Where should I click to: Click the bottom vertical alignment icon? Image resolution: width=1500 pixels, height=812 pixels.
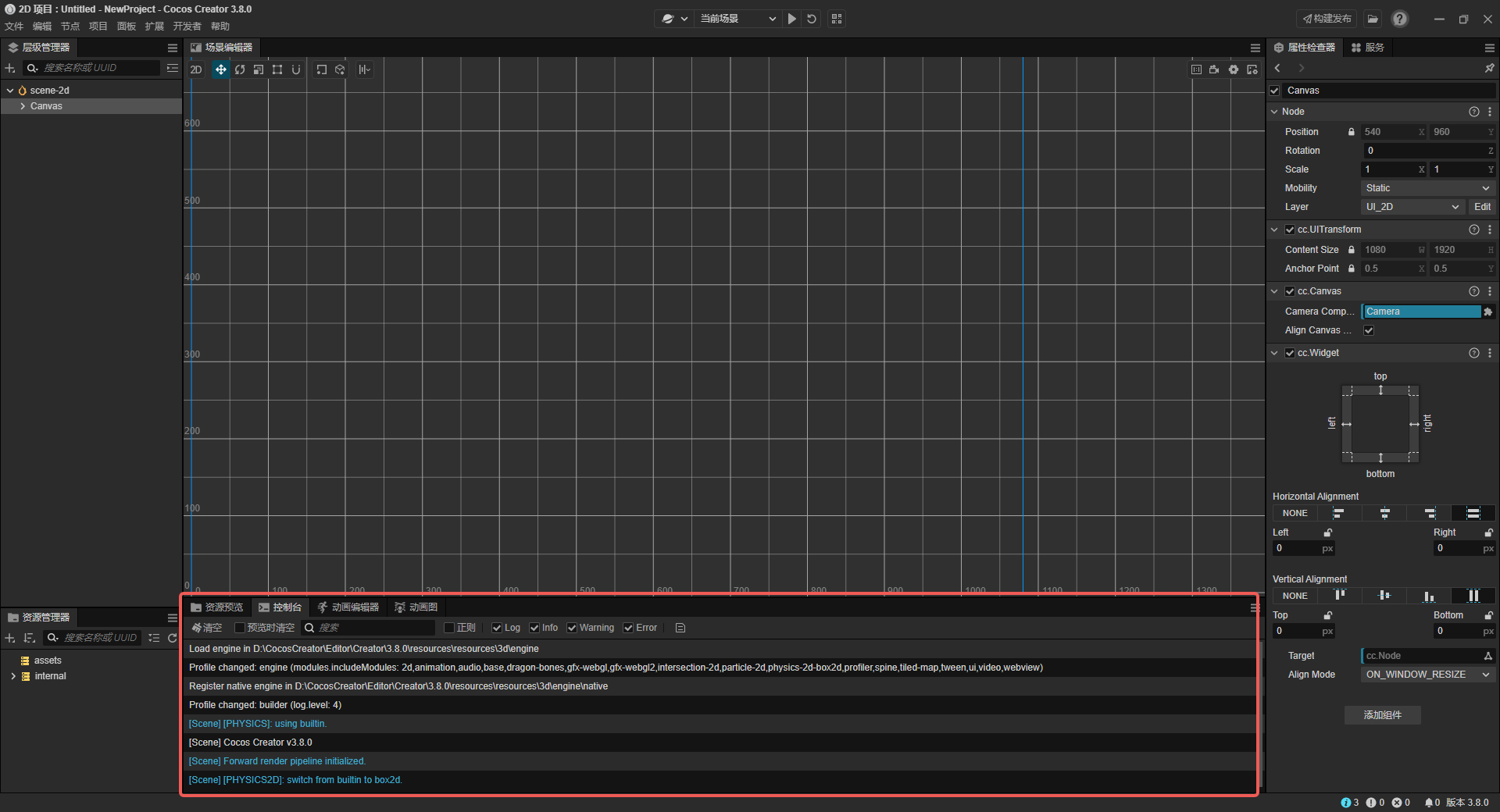(x=1429, y=596)
